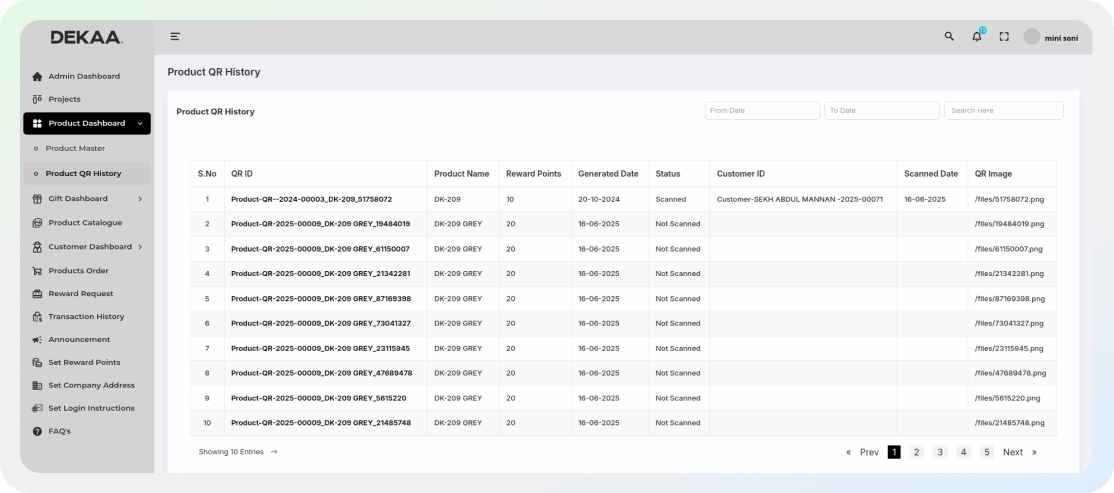Open the search magnifier icon in header
Viewport: 1114px width, 493px height.
click(x=948, y=37)
